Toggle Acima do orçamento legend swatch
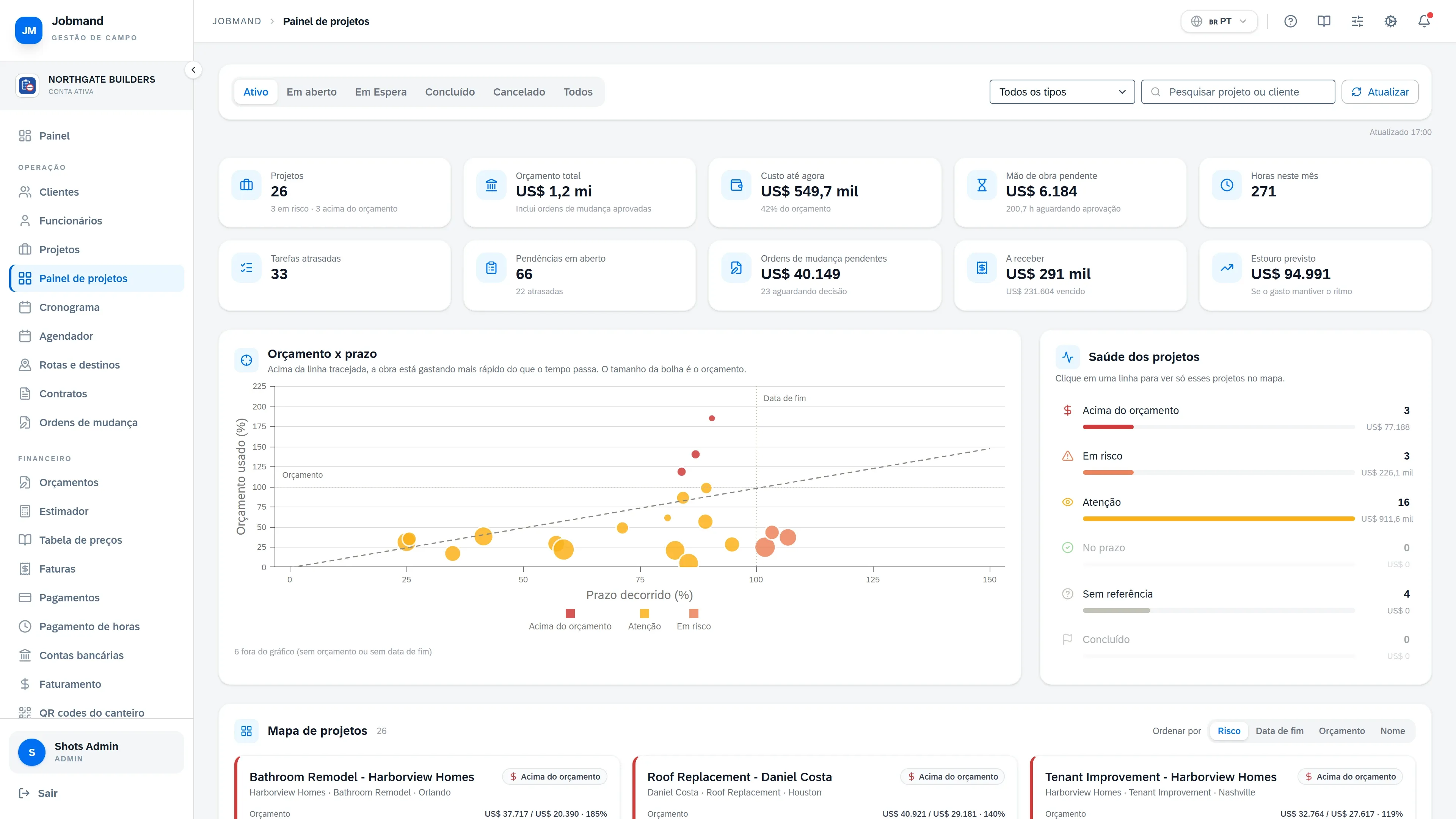1456x819 pixels. (570, 613)
